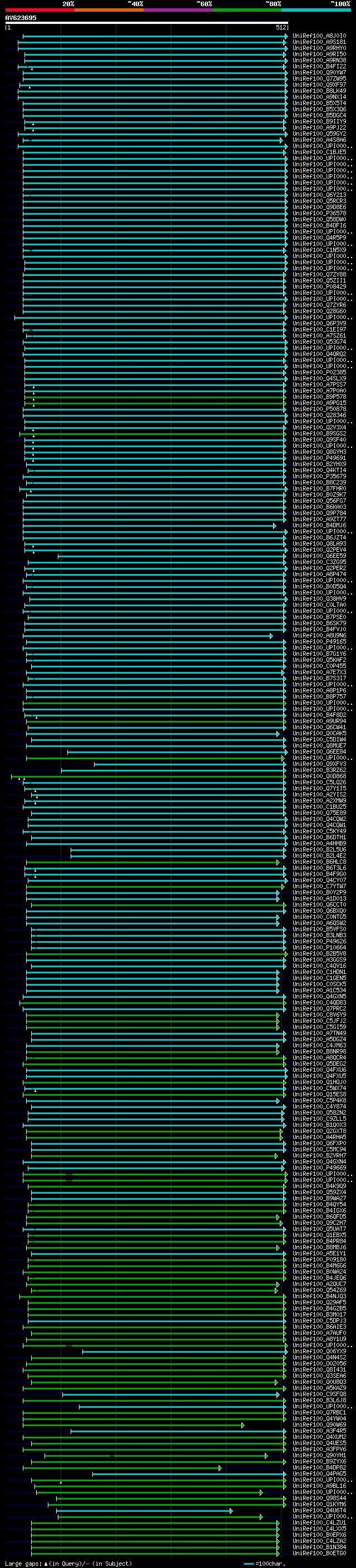Open hit UniRef100_Q0D868

coord(319,776)
